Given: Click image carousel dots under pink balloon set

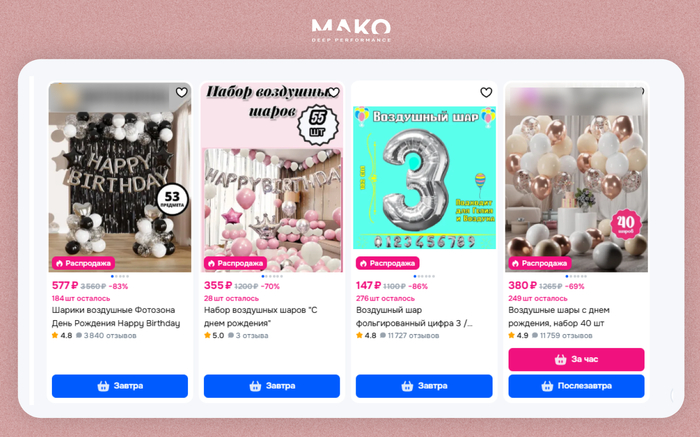Looking at the screenshot, I should click(272, 276).
